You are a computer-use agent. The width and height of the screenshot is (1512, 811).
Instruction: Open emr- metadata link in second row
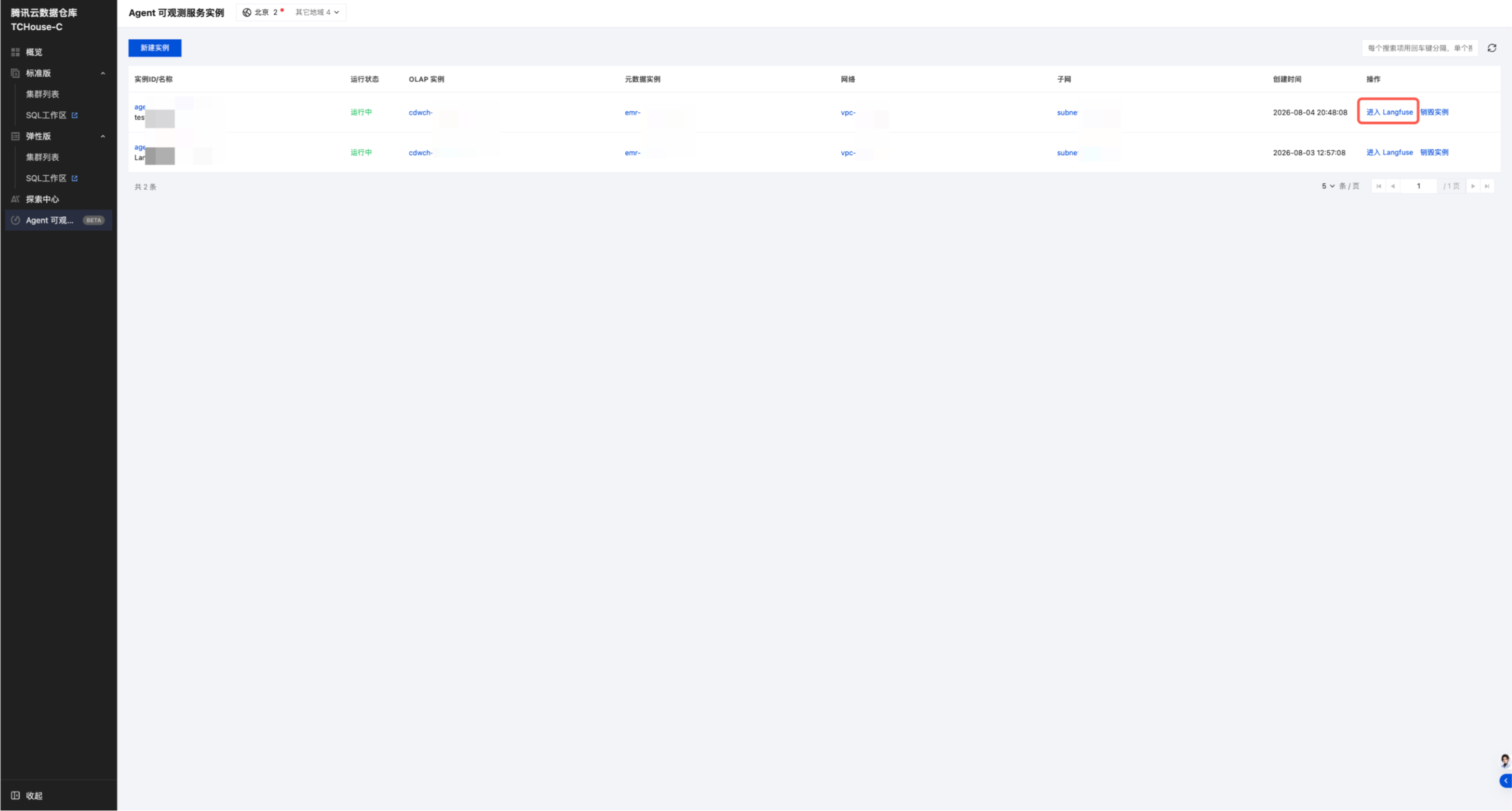632,152
